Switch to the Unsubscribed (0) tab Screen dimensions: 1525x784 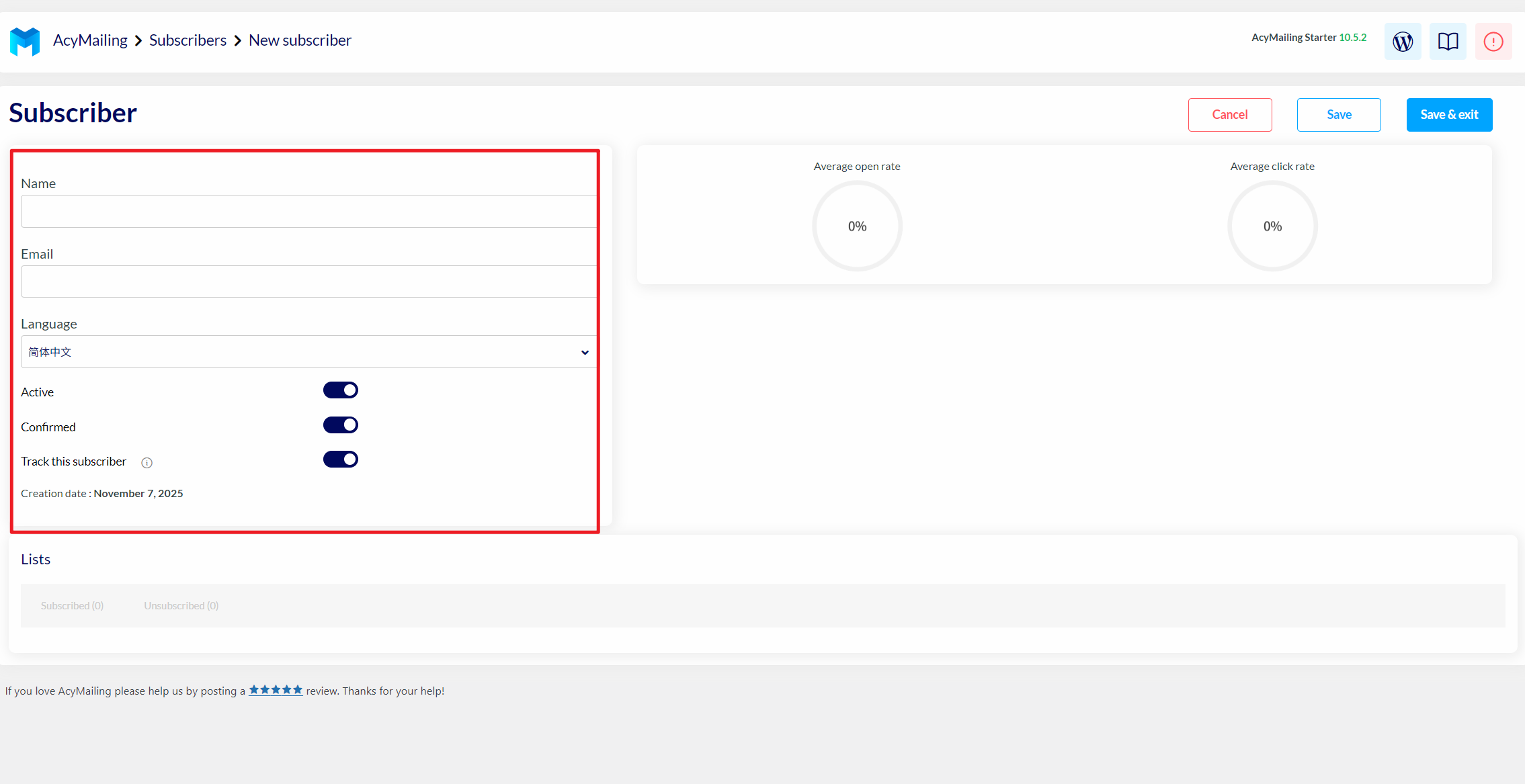coord(181,606)
